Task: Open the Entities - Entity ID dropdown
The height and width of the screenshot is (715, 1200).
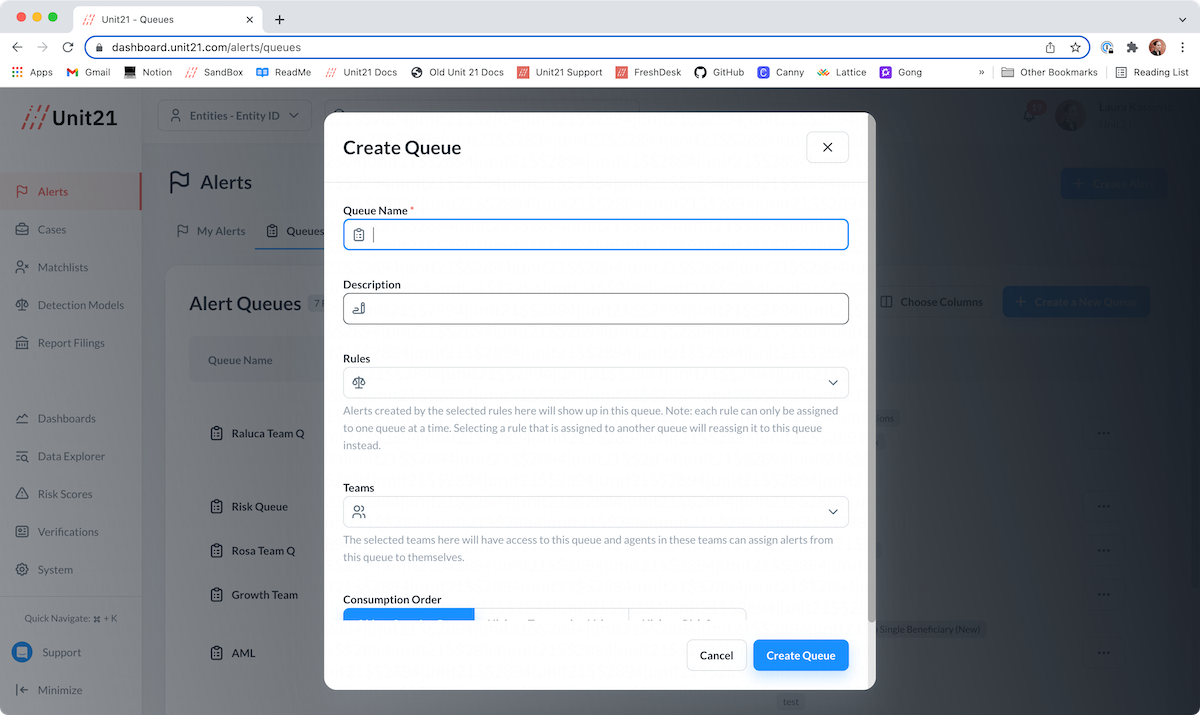Action: pyautogui.click(x=233, y=116)
